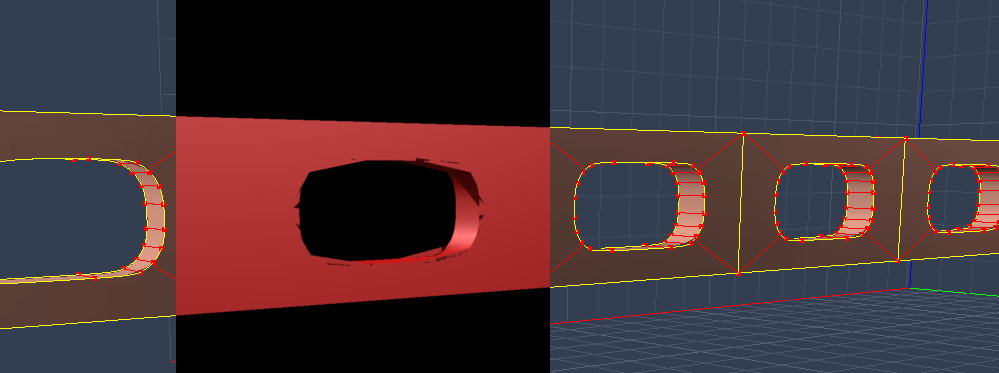Click the black window hole in the rendered preview
The width and height of the screenshot is (999, 373).
(377, 211)
